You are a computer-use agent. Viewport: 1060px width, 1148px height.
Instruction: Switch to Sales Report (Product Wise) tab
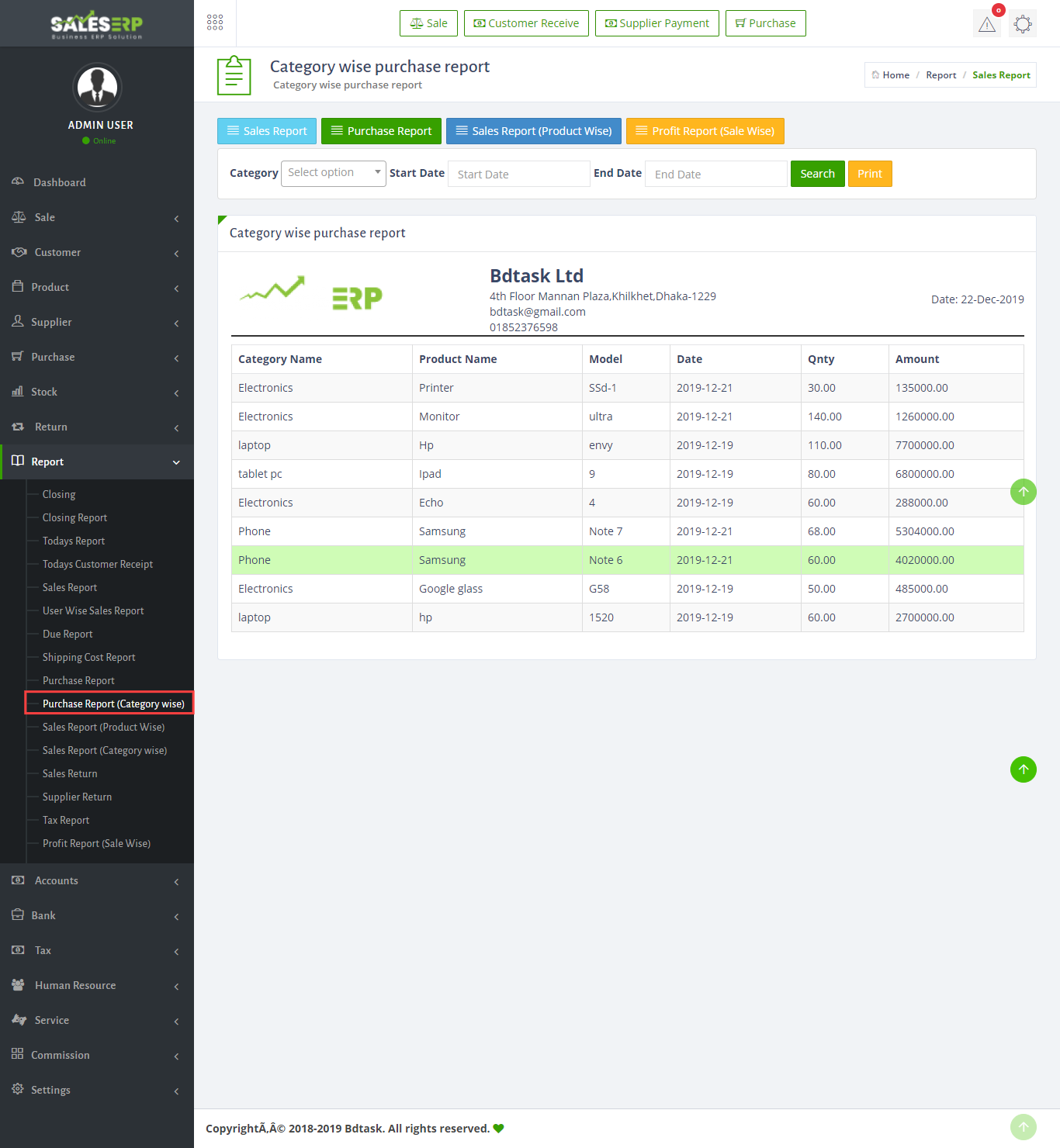coord(533,131)
